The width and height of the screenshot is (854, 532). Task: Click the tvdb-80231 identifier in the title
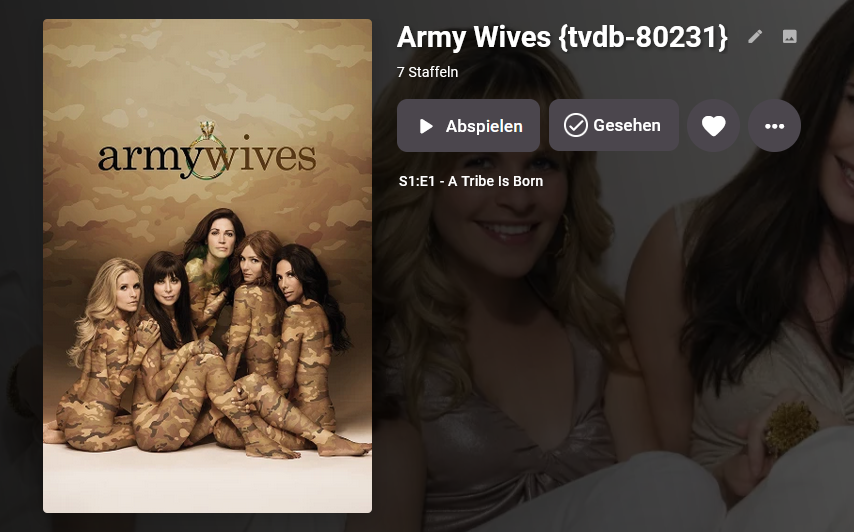click(x=643, y=37)
